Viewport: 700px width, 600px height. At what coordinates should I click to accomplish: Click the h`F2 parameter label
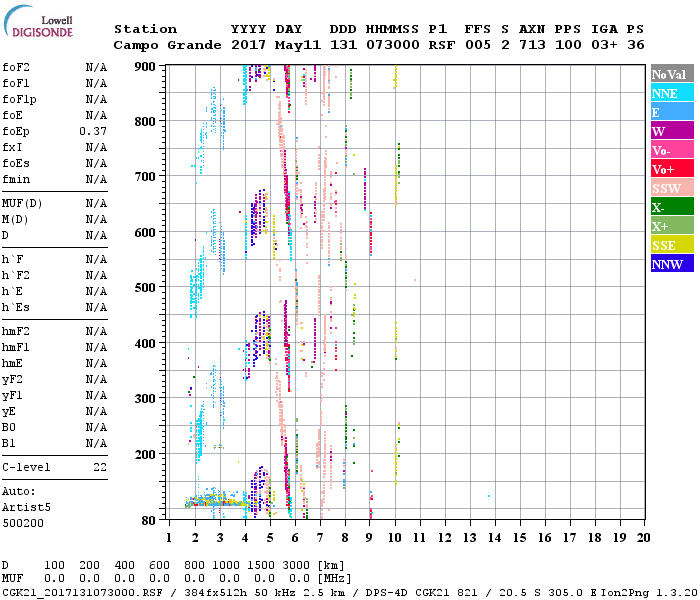(x=16, y=275)
